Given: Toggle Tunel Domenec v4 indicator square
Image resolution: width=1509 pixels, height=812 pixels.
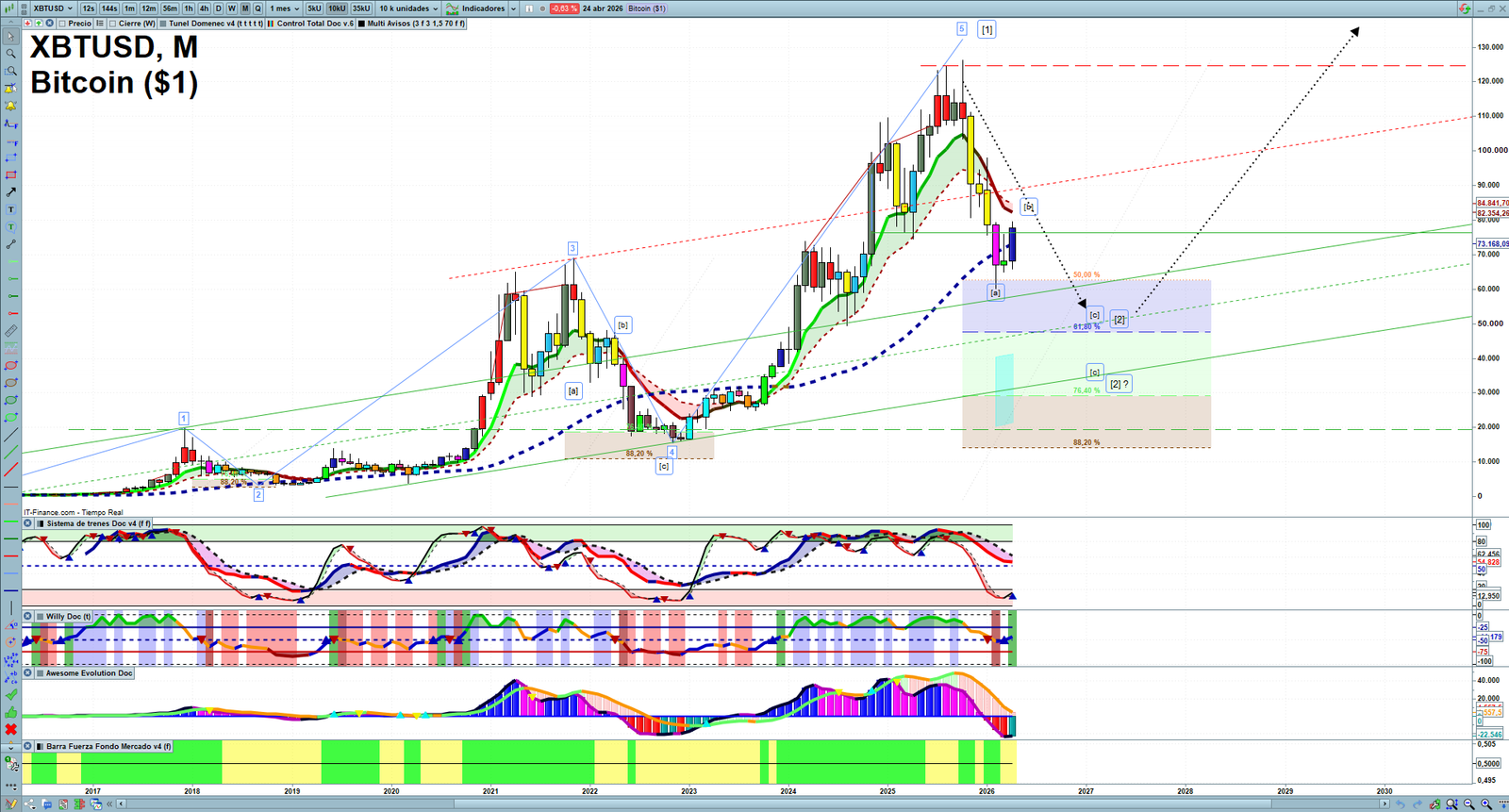Looking at the screenshot, I should 163,24.
